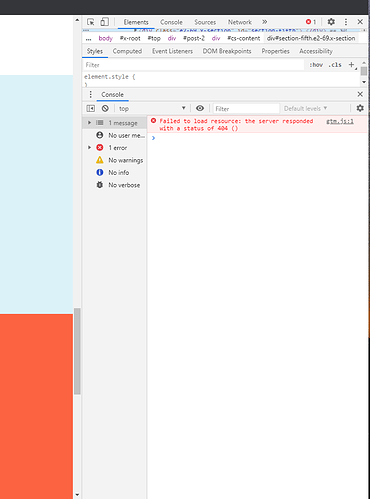Click the page vertical scrollbar thumb
The width and height of the screenshot is (370, 499).
coord(77,351)
